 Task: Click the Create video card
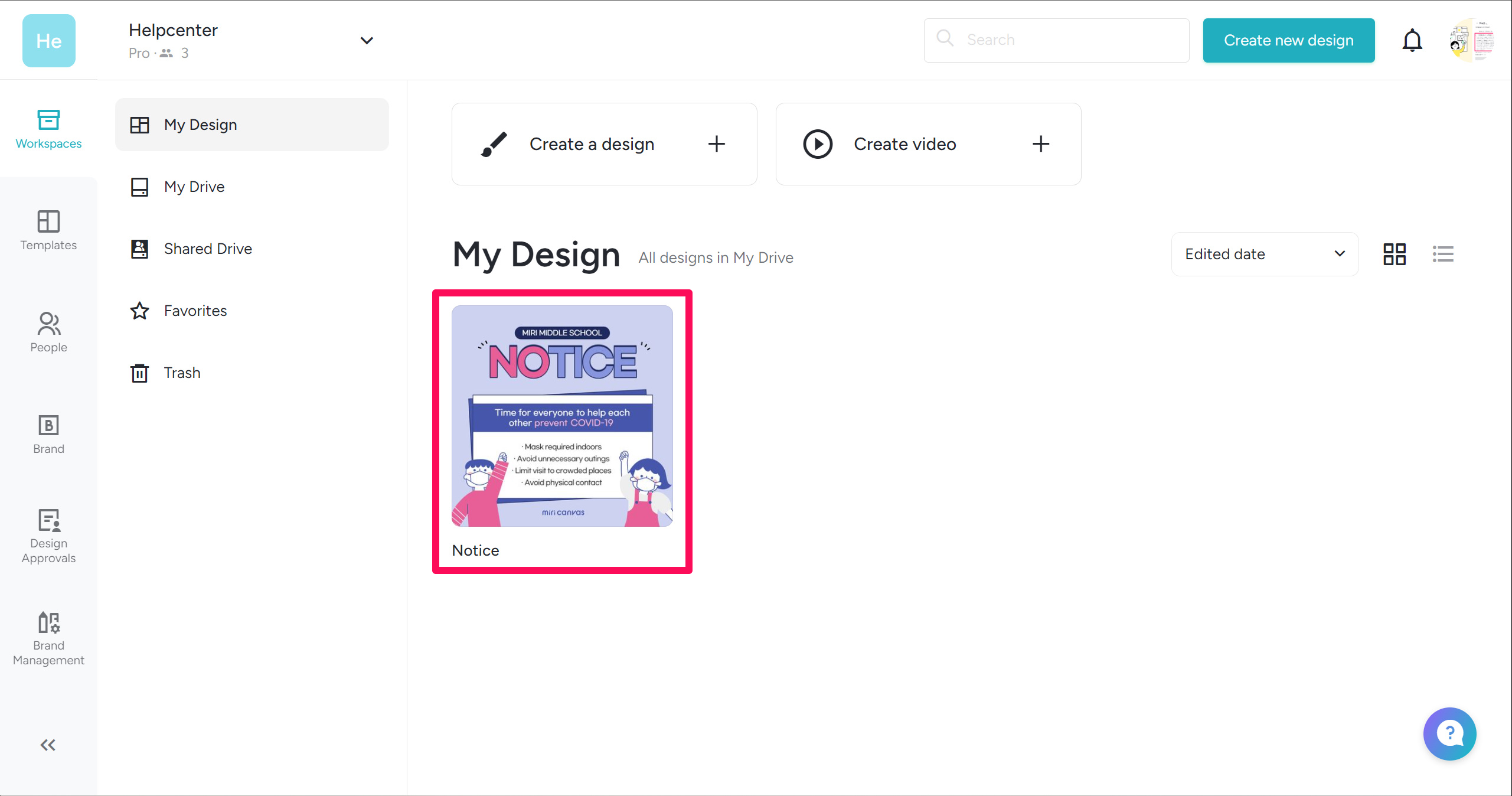pyautogui.click(x=928, y=144)
